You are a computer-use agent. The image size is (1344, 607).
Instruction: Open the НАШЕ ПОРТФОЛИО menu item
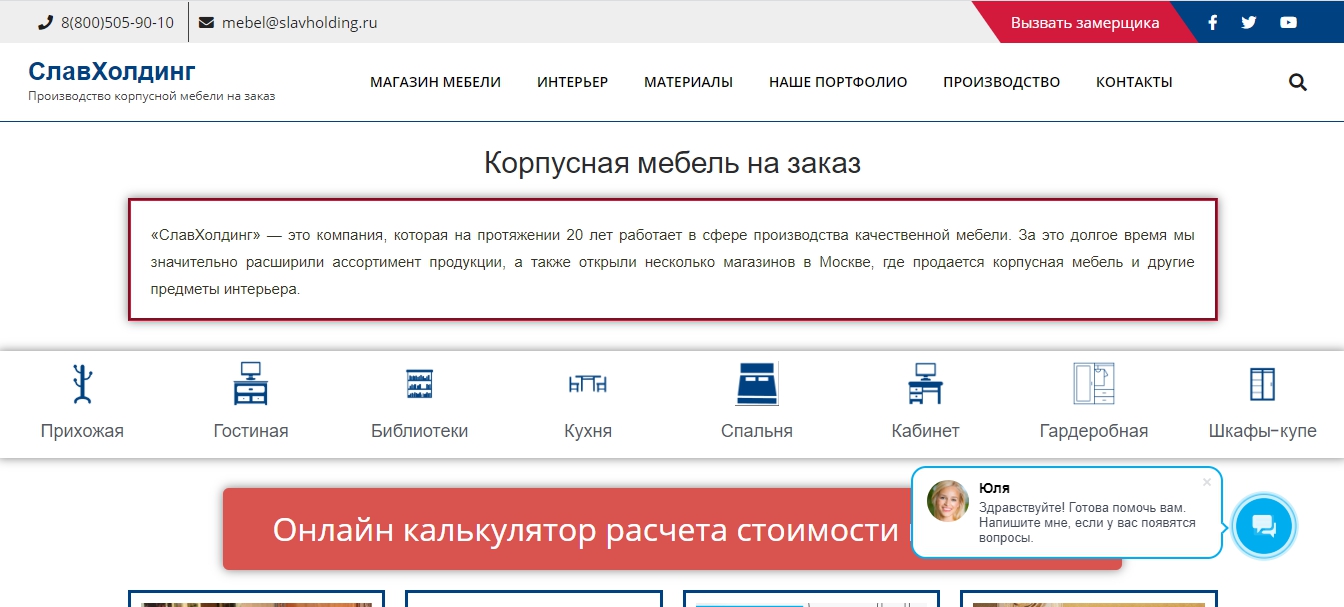[x=838, y=82]
